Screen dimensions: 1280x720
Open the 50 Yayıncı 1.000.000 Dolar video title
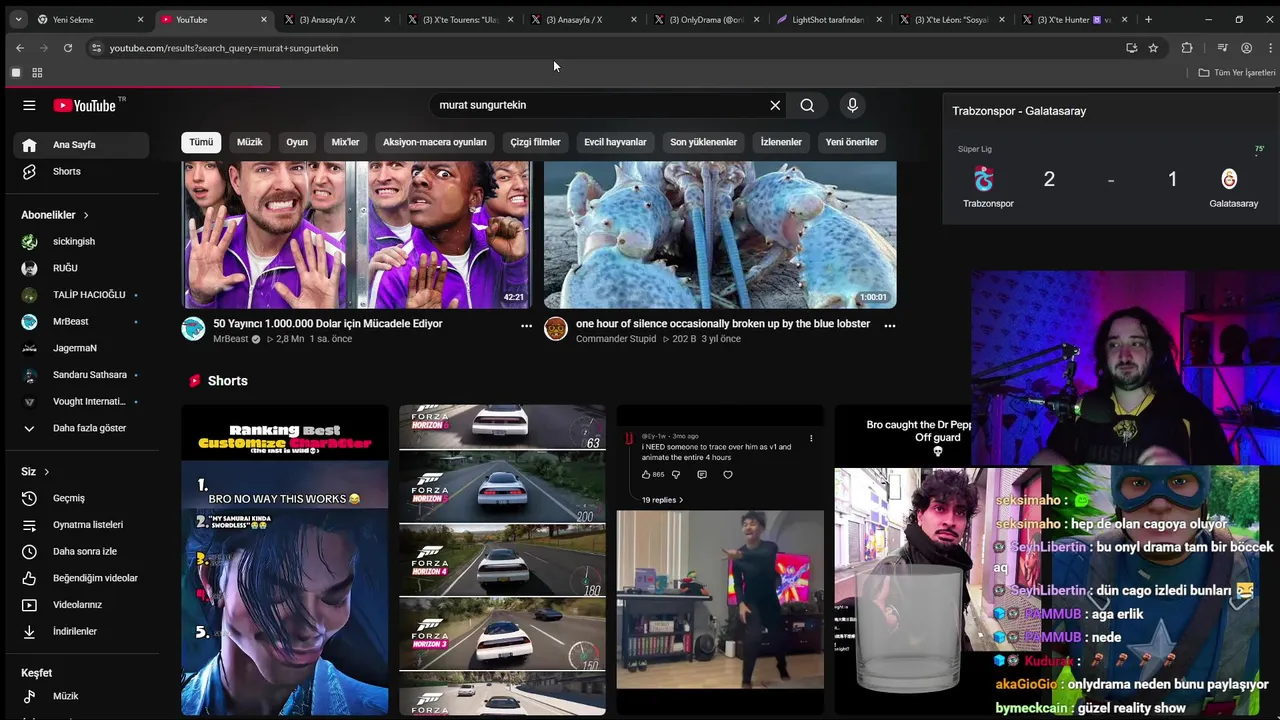(328, 324)
